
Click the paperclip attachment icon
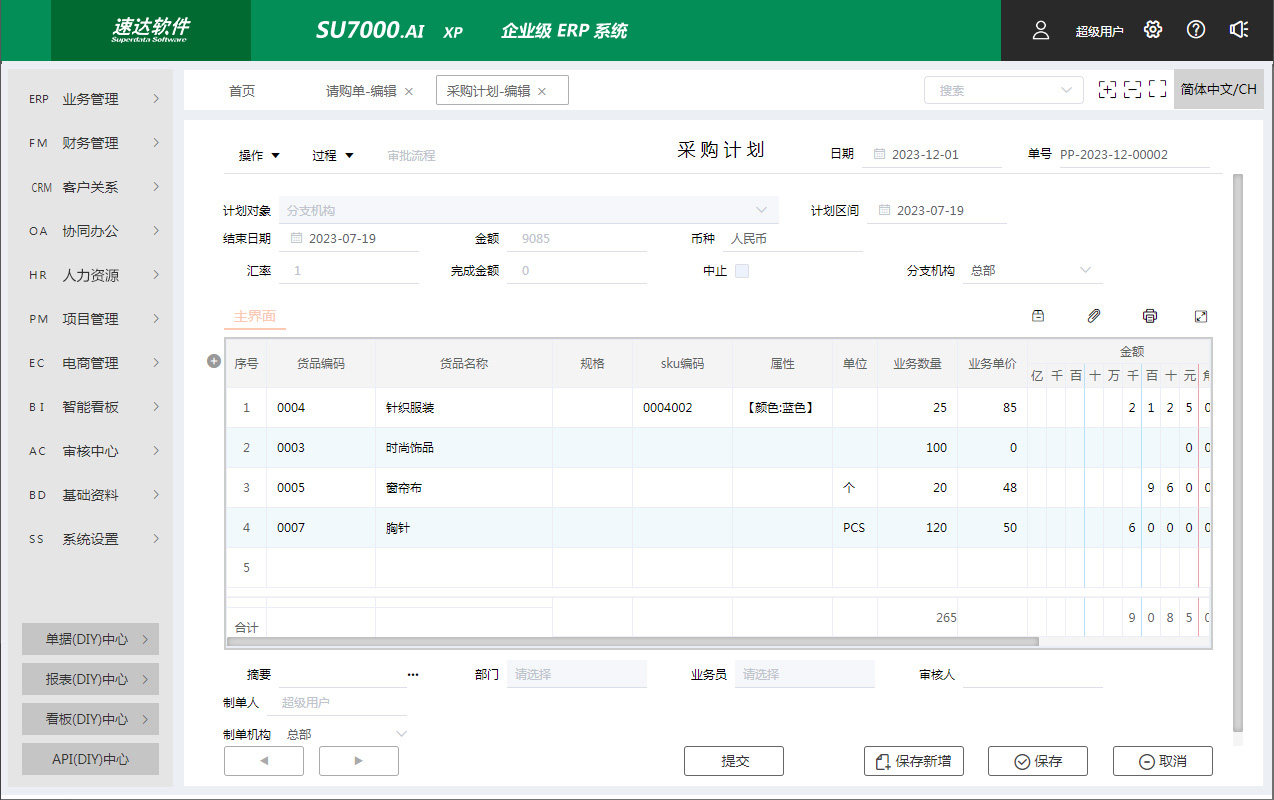[x=1094, y=316]
